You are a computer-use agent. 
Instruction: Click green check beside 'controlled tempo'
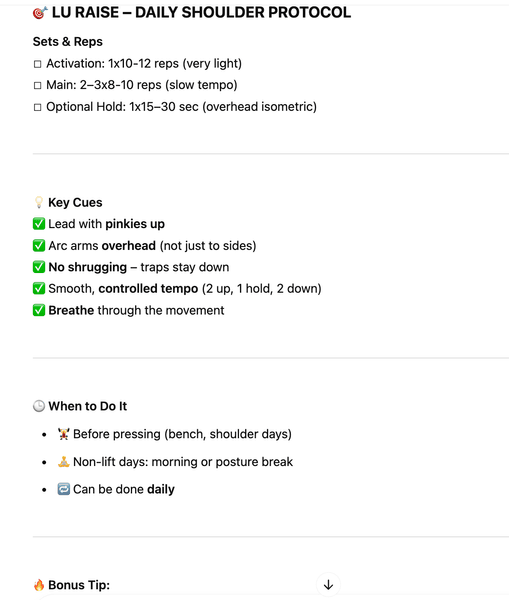coord(39,288)
